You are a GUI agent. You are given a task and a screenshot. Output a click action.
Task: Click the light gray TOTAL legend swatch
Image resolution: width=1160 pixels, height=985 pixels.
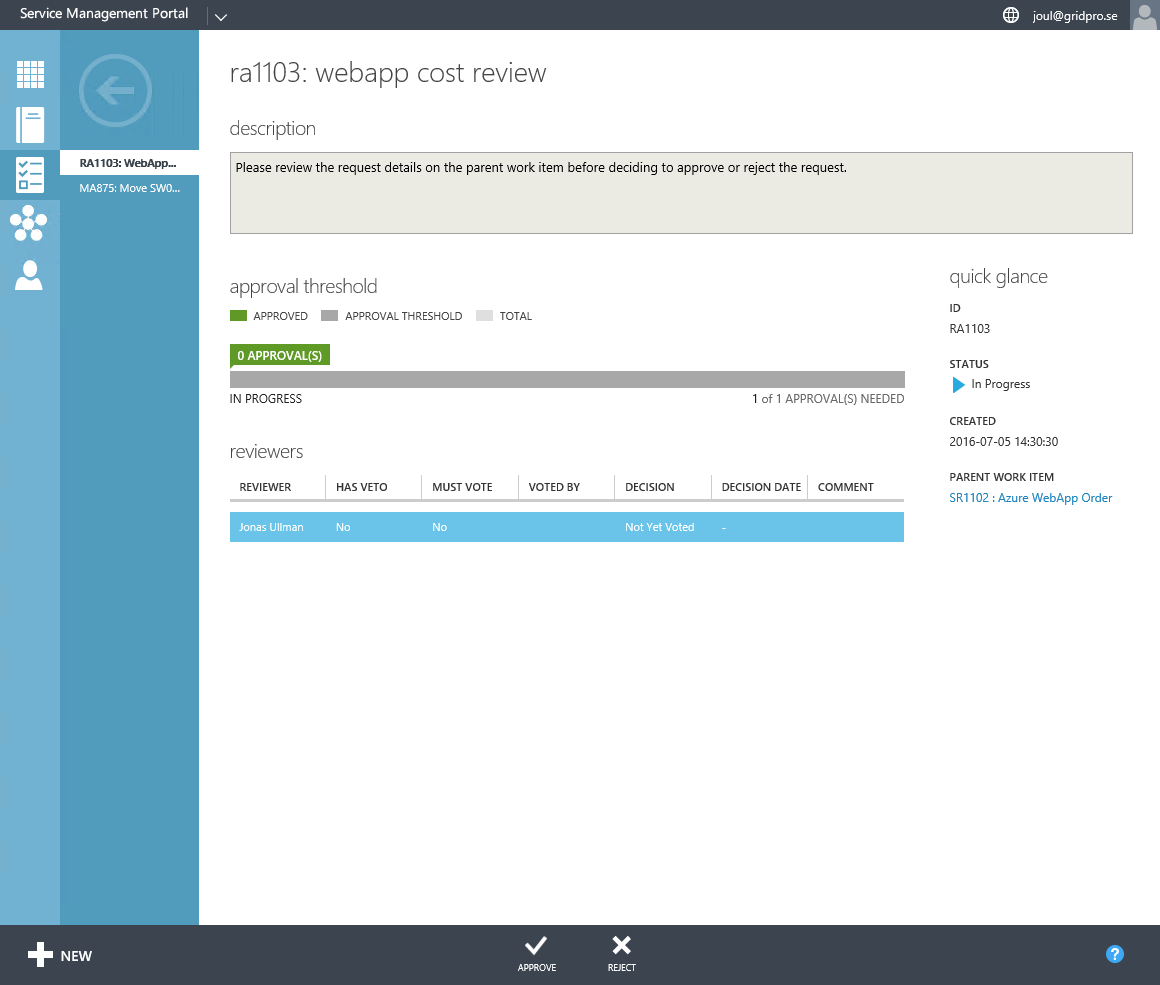click(x=485, y=316)
